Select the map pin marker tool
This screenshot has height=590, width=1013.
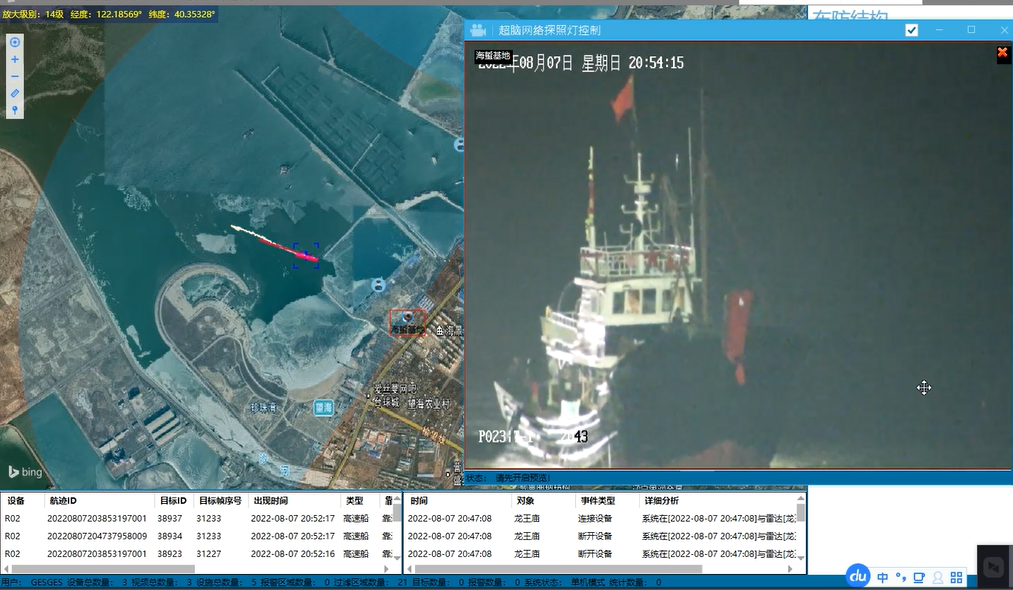point(15,110)
